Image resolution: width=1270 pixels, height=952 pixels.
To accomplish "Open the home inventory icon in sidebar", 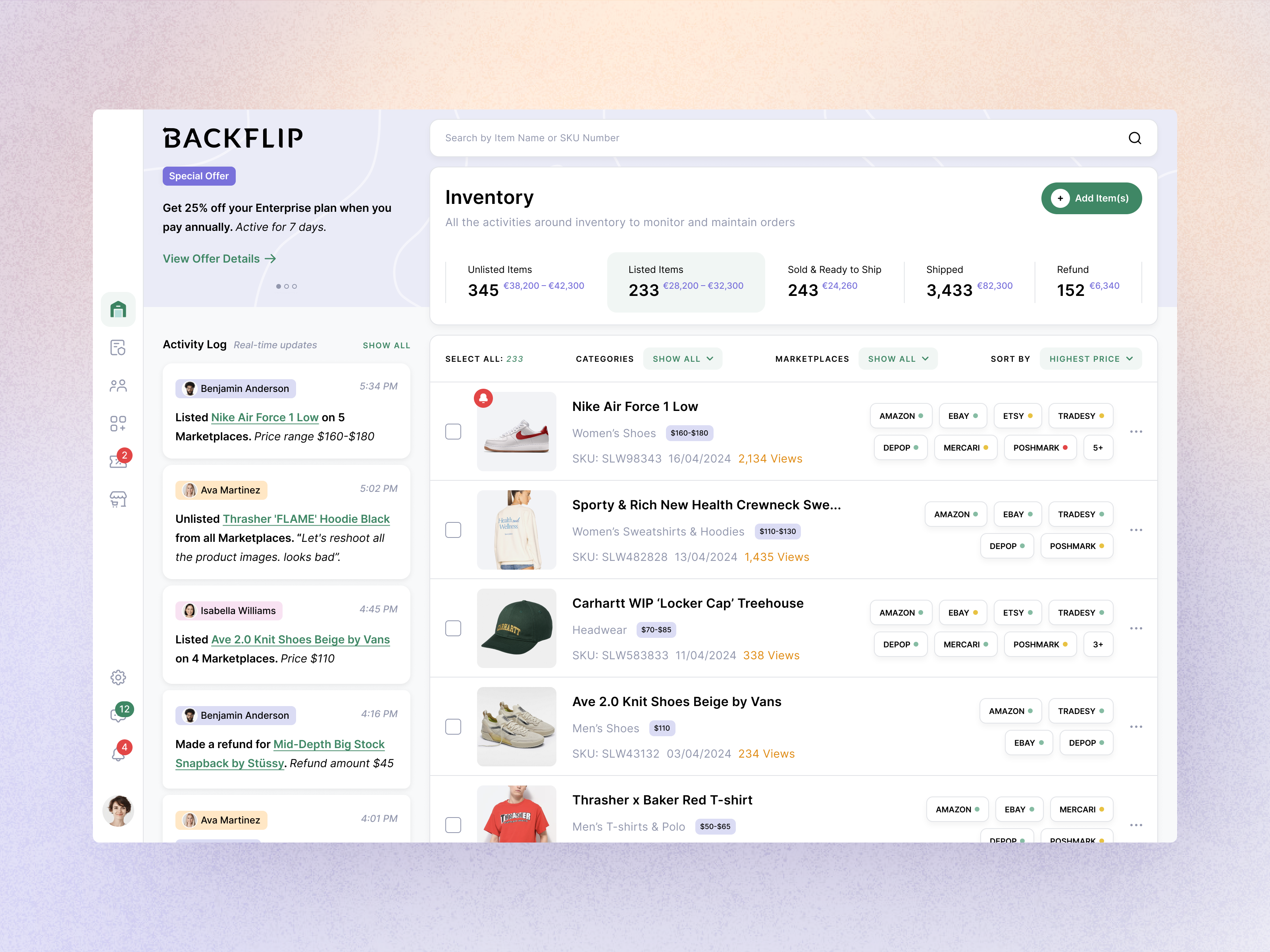I will click(118, 309).
